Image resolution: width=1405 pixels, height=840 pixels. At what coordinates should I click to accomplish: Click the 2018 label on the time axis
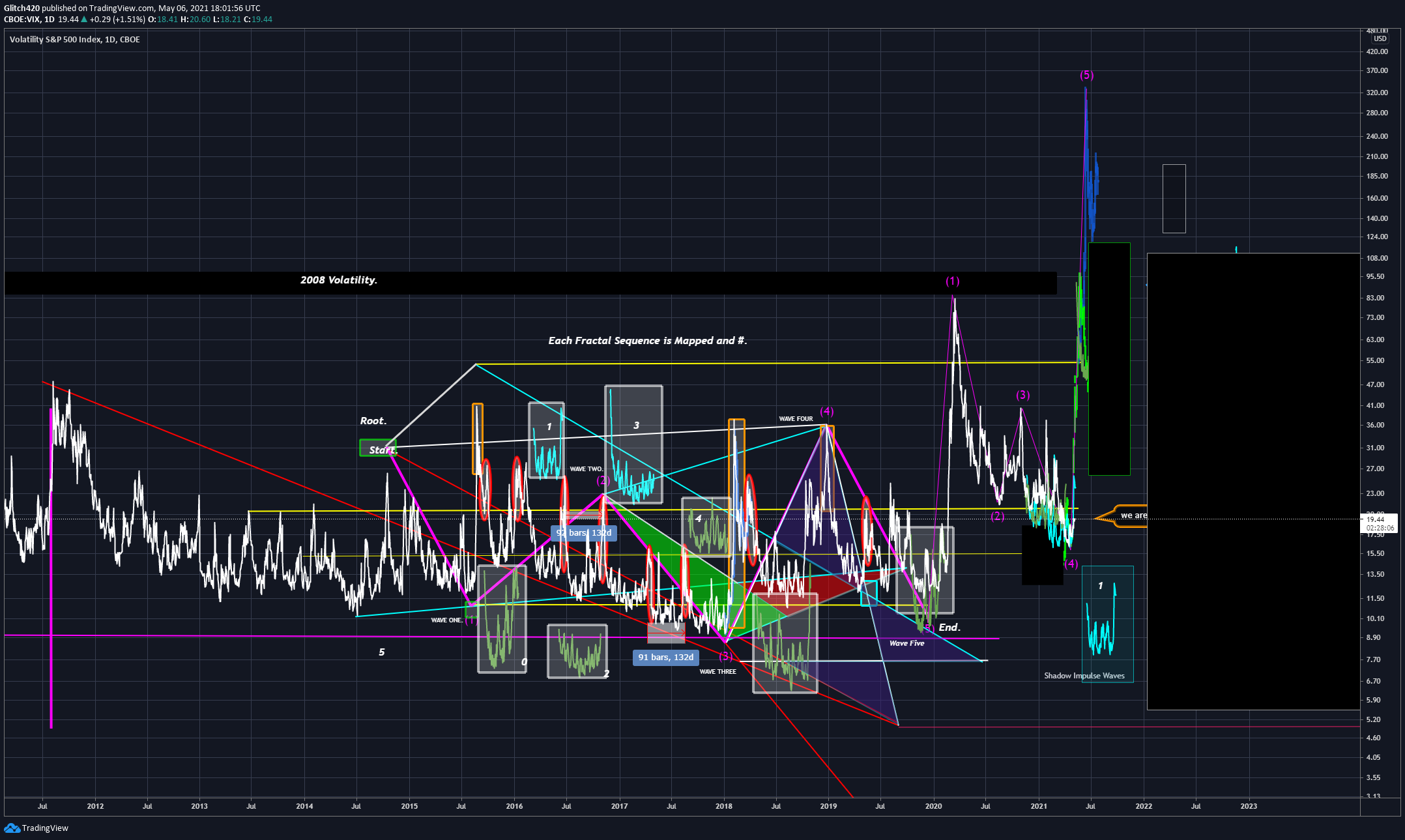(x=724, y=806)
